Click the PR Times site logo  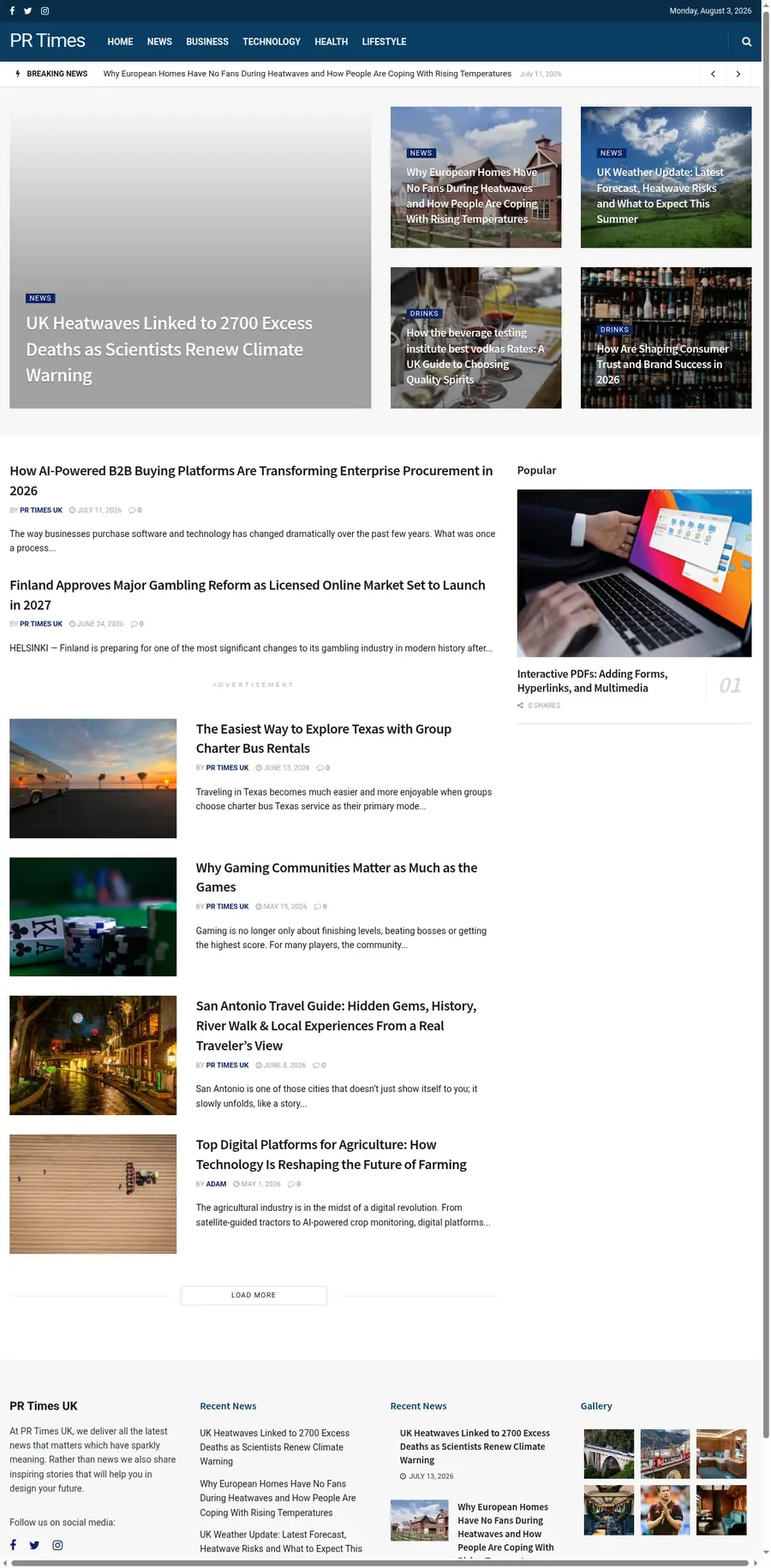[47, 41]
